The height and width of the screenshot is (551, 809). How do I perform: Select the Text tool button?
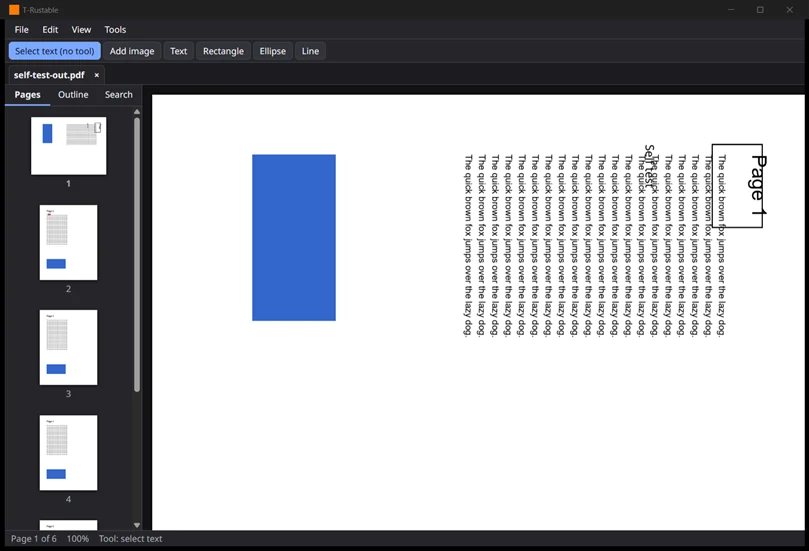click(179, 51)
